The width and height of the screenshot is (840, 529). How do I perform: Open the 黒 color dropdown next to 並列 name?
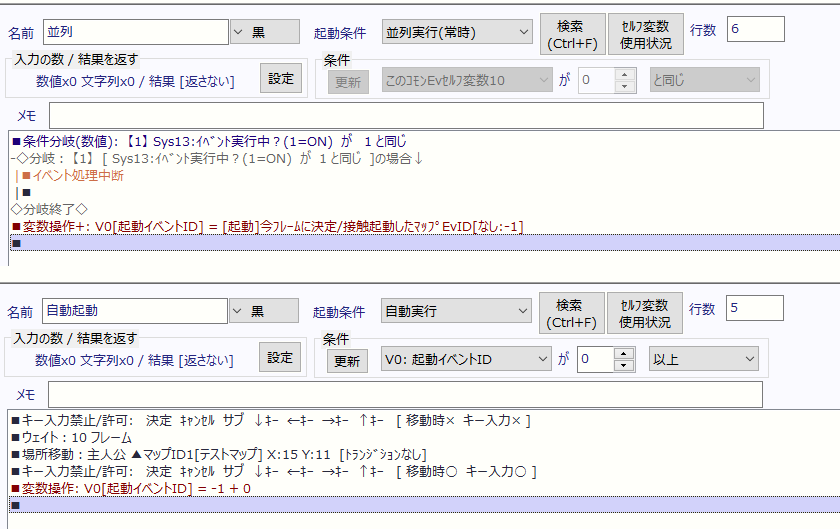[x=265, y=32]
